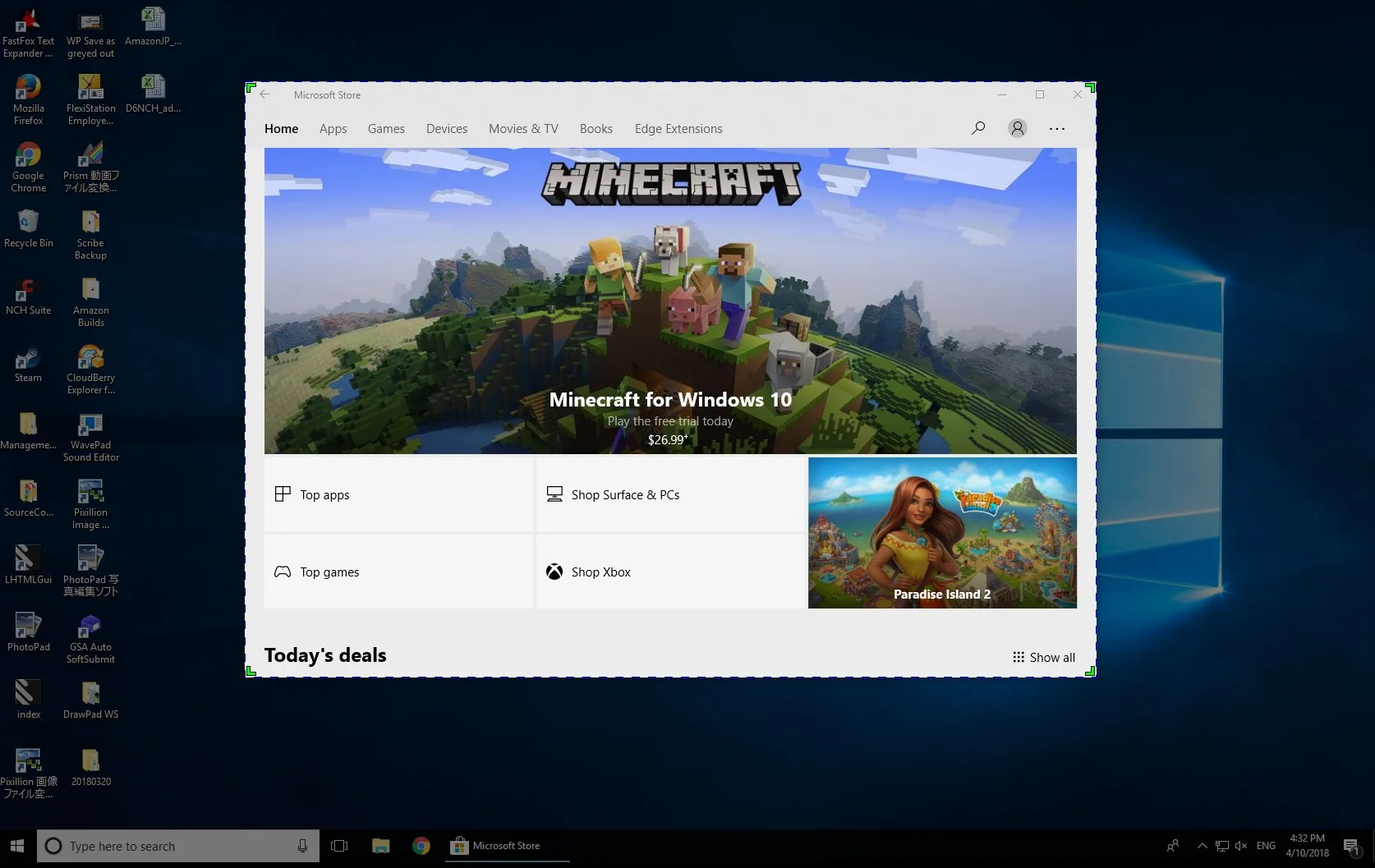Open the Store search magnifier icon
This screenshot has height=868, width=1375.
tap(978, 128)
